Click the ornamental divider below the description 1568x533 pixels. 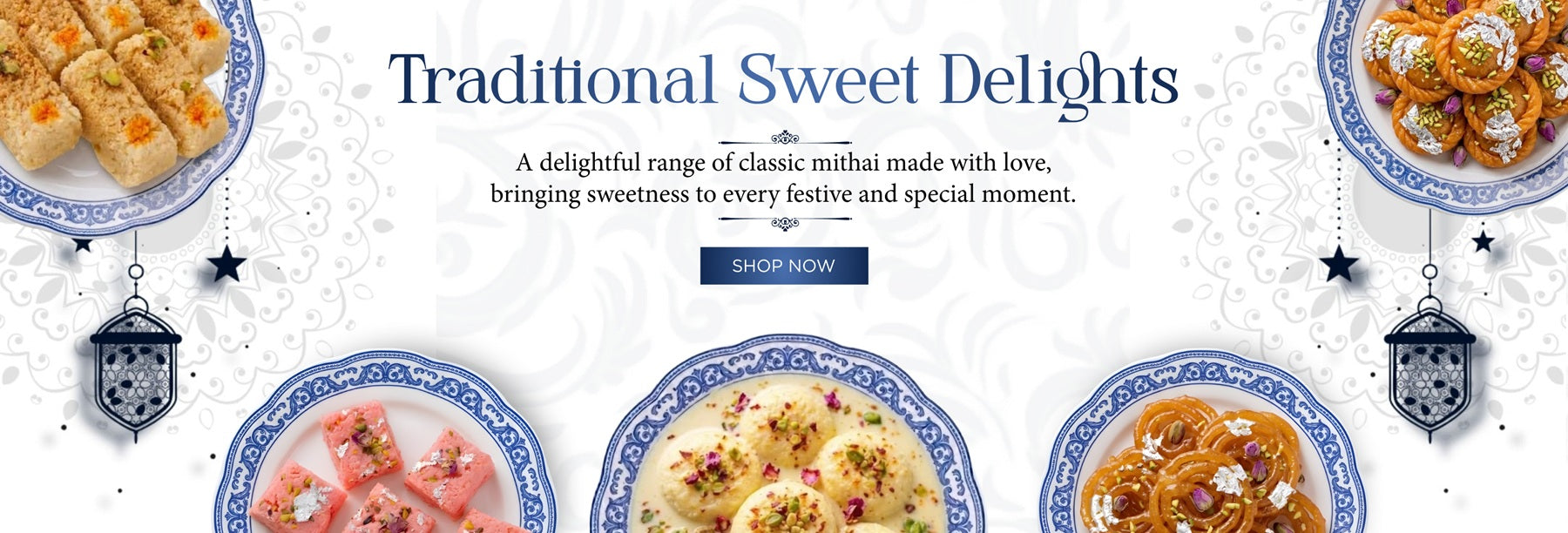785,223
